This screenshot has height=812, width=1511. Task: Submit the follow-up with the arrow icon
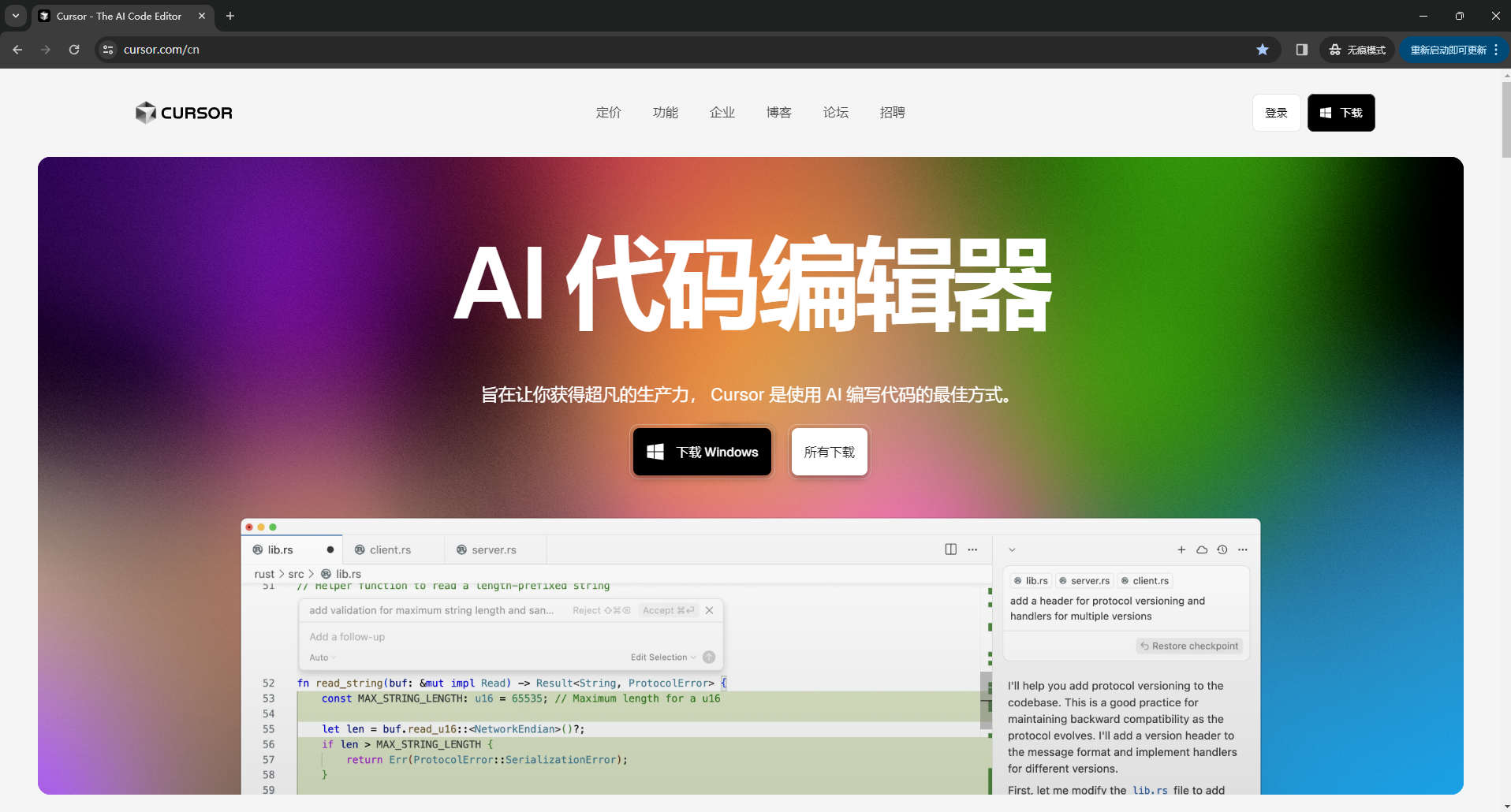pos(708,657)
